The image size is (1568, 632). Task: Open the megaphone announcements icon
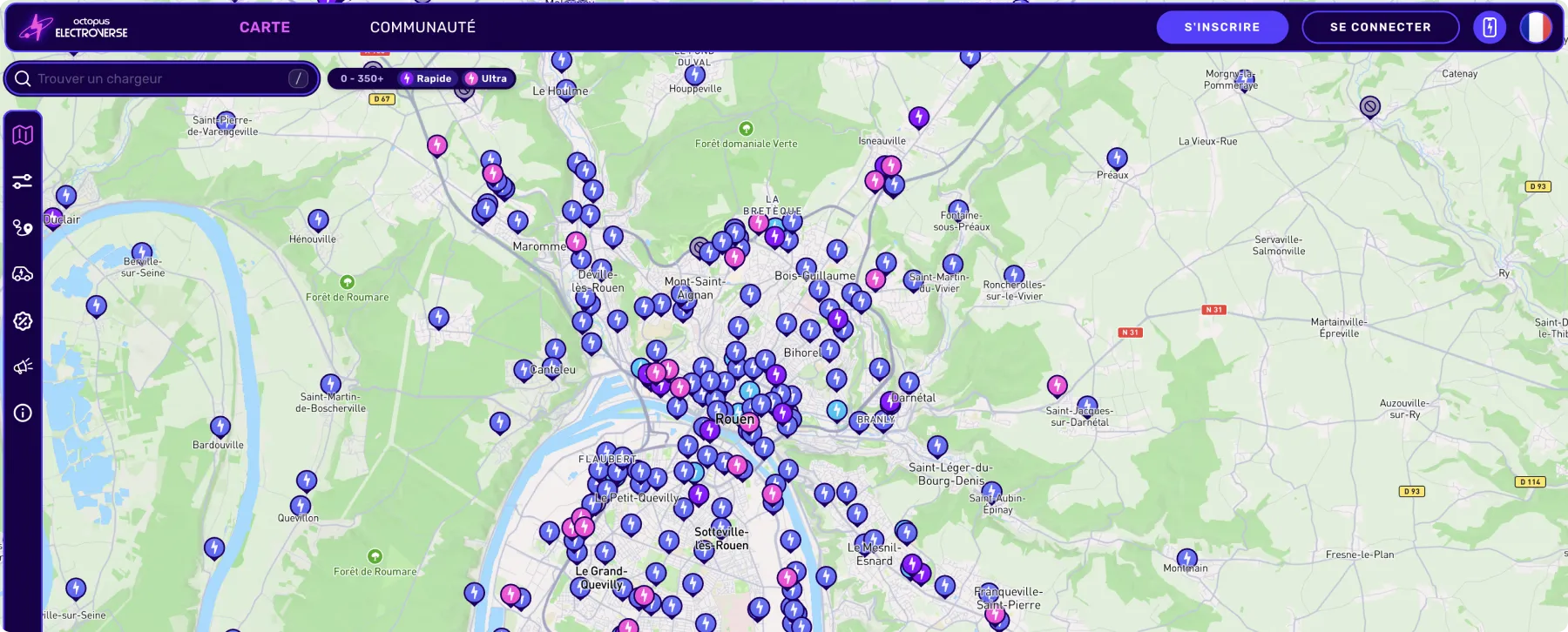[23, 366]
